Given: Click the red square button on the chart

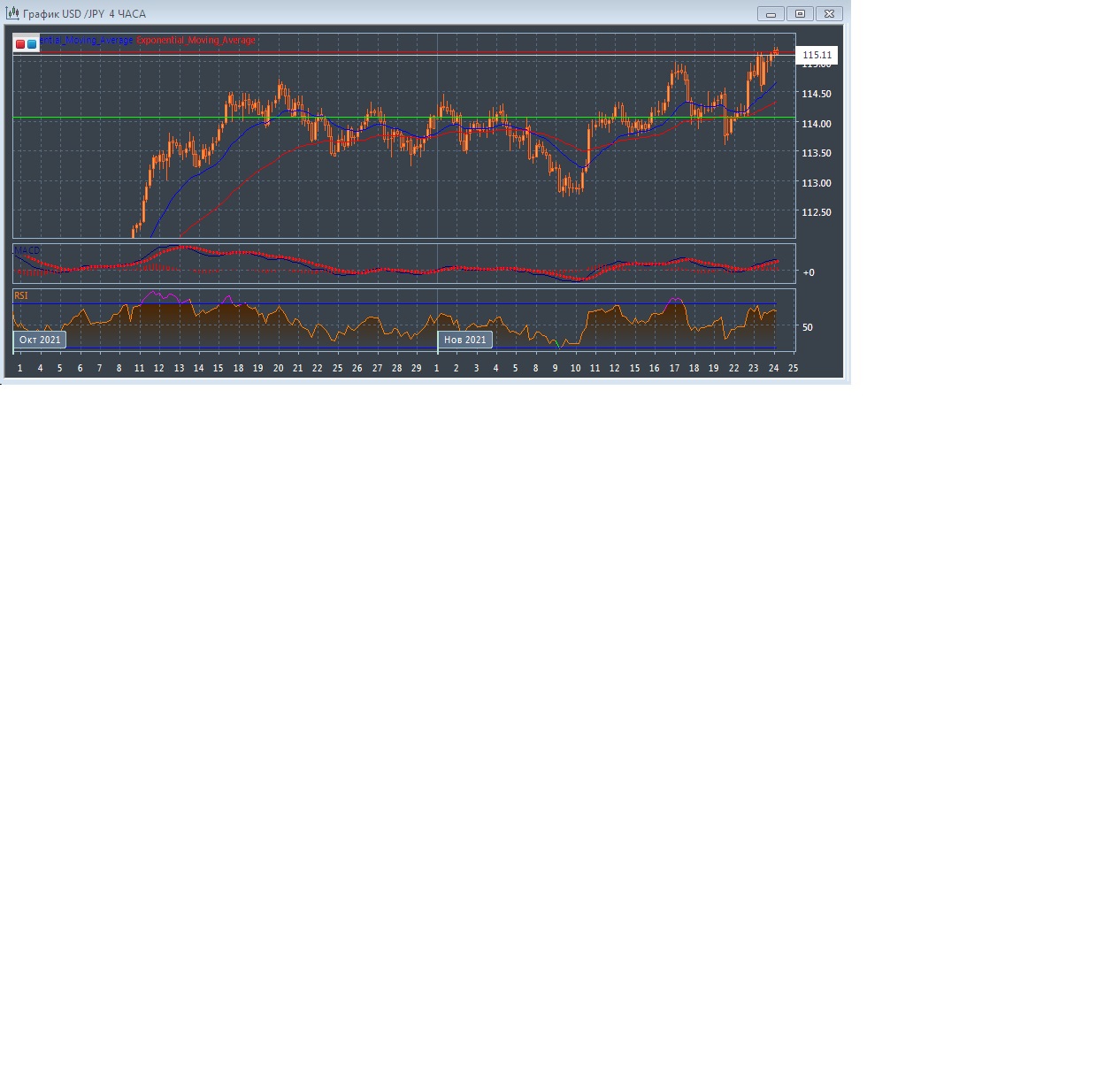Looking at the screenshot, I should point(20,43).
